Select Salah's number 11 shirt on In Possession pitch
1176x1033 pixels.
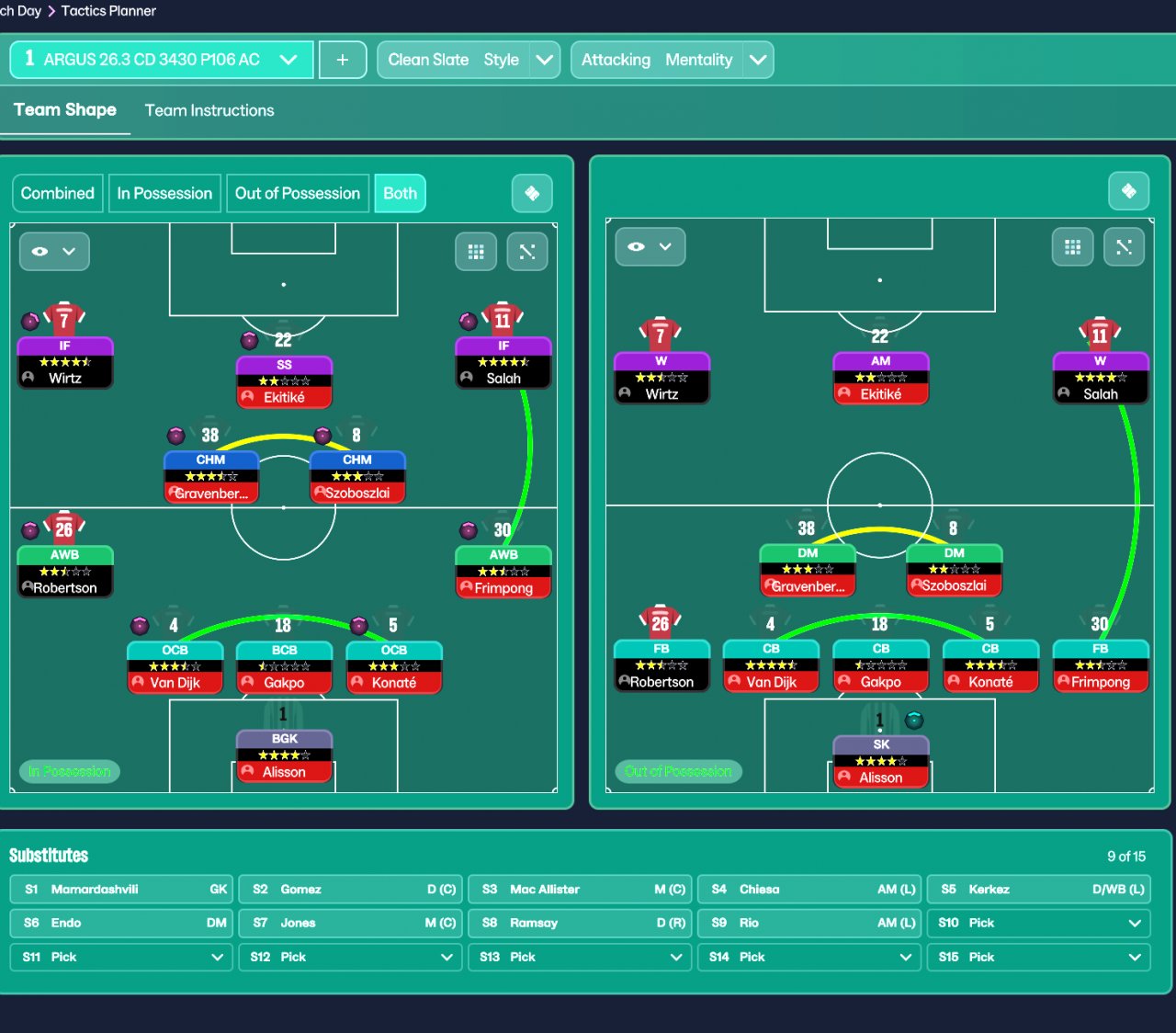[x=503, y=319]
